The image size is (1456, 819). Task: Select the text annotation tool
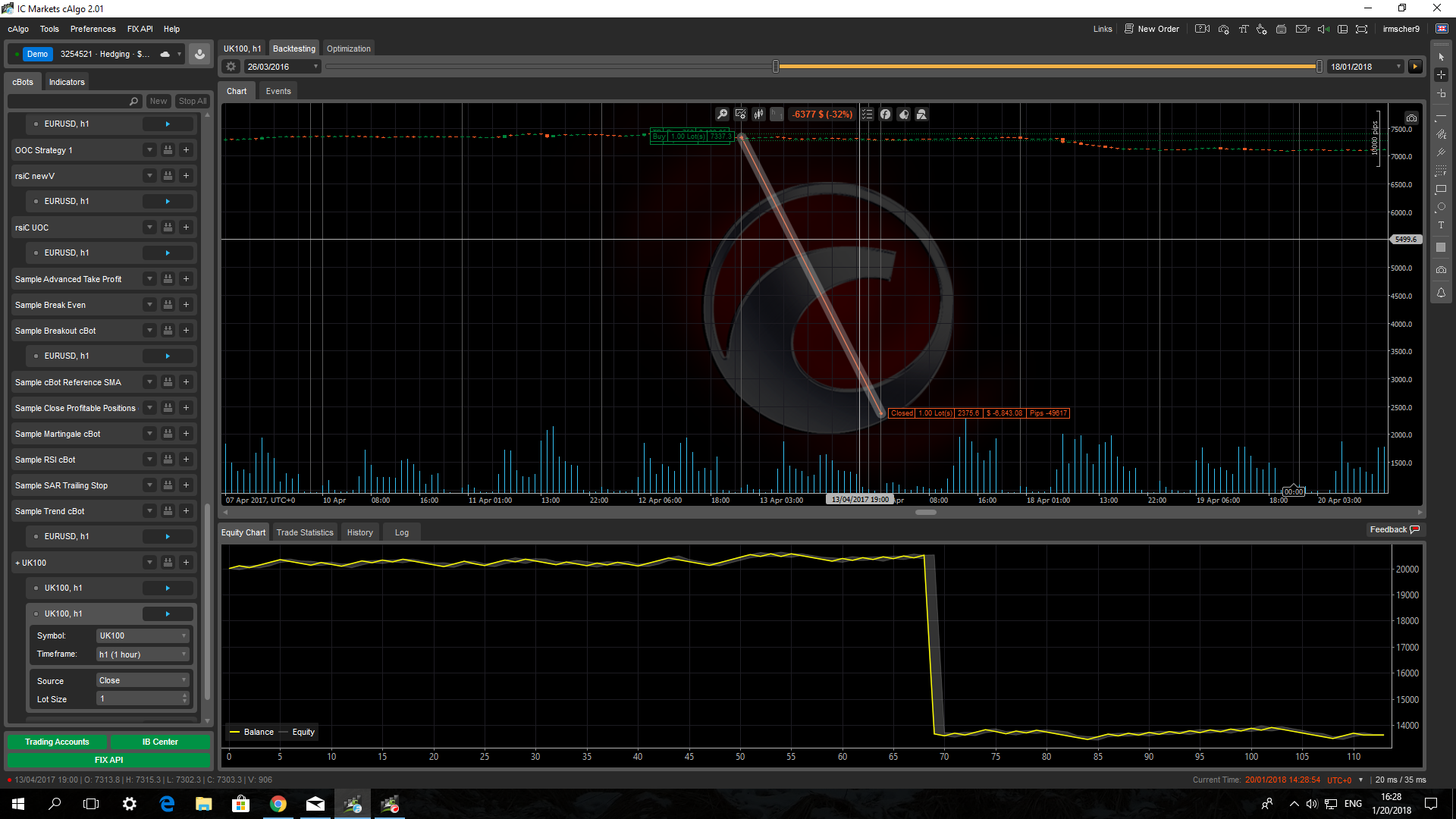click(1441, 225)
